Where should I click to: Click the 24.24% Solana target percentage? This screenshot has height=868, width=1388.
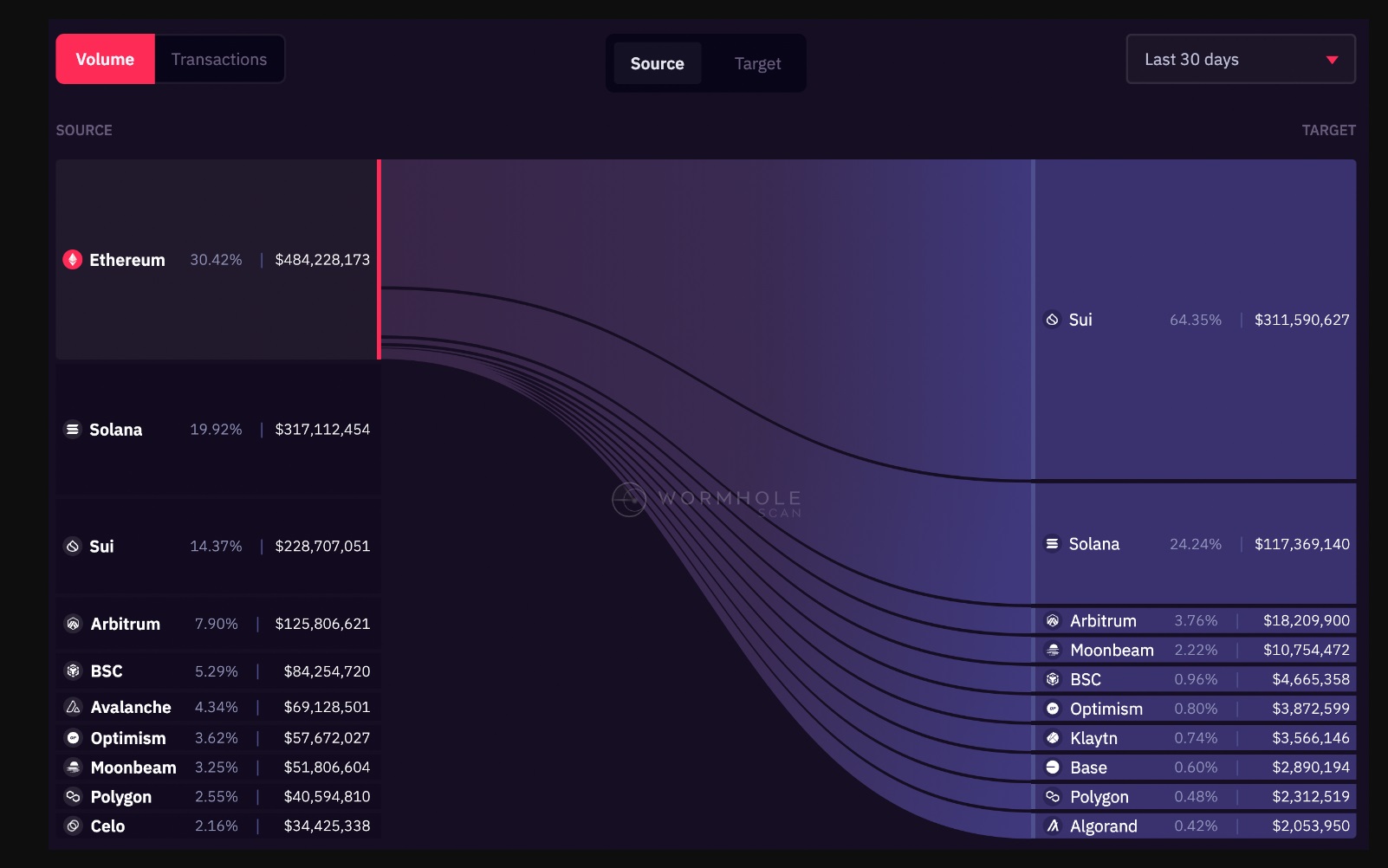(x=1196, y=544)
